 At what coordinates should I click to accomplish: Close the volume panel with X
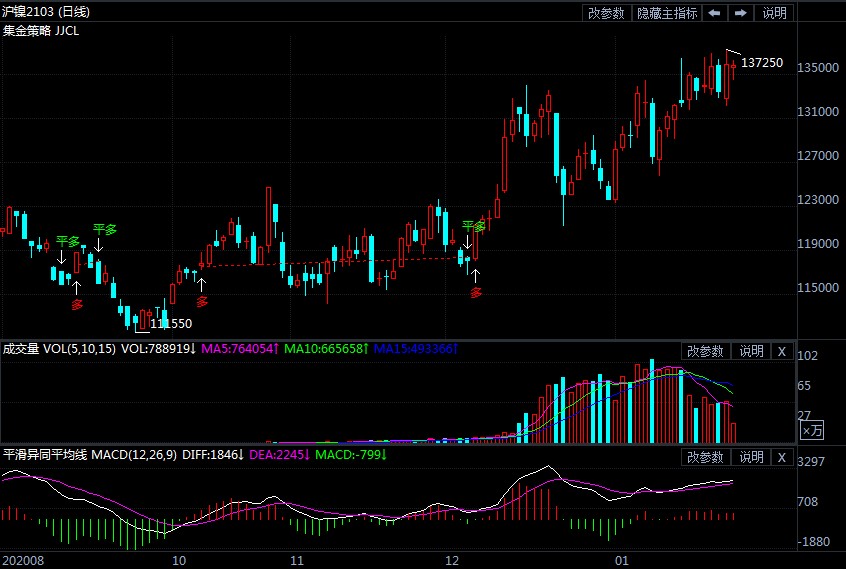(x=782, y=351)
